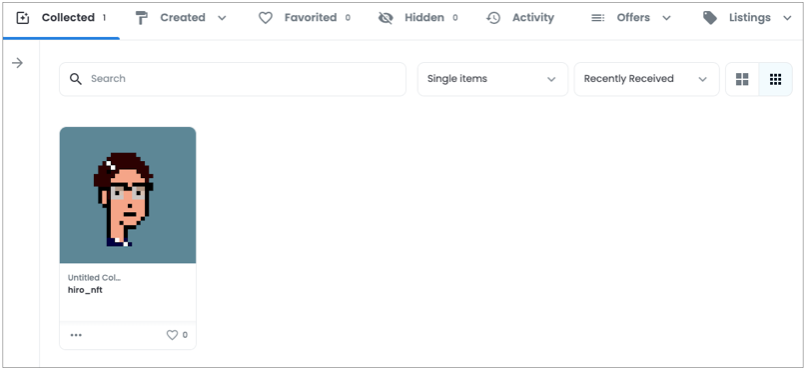Open the Single items dropdown
The image size is (807, 369).
pos(493,79)
